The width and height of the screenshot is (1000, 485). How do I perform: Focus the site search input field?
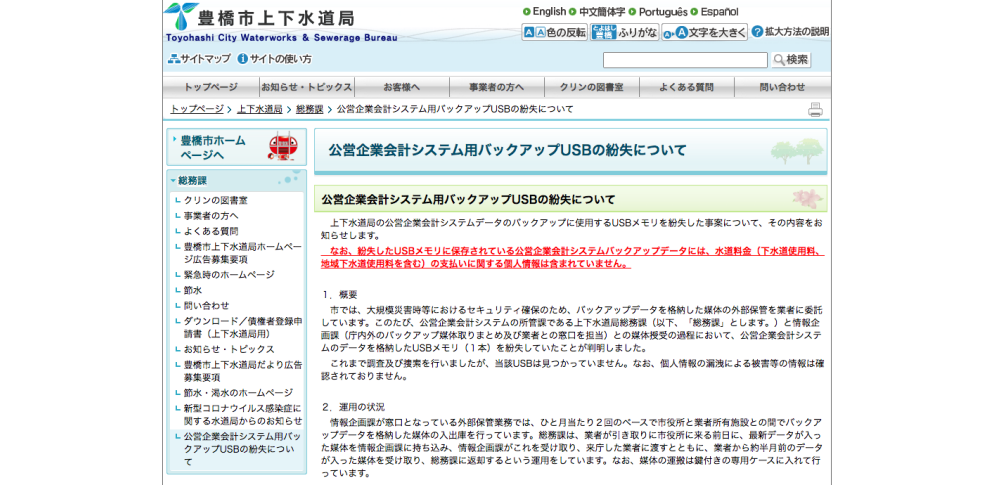click(685, 60)
